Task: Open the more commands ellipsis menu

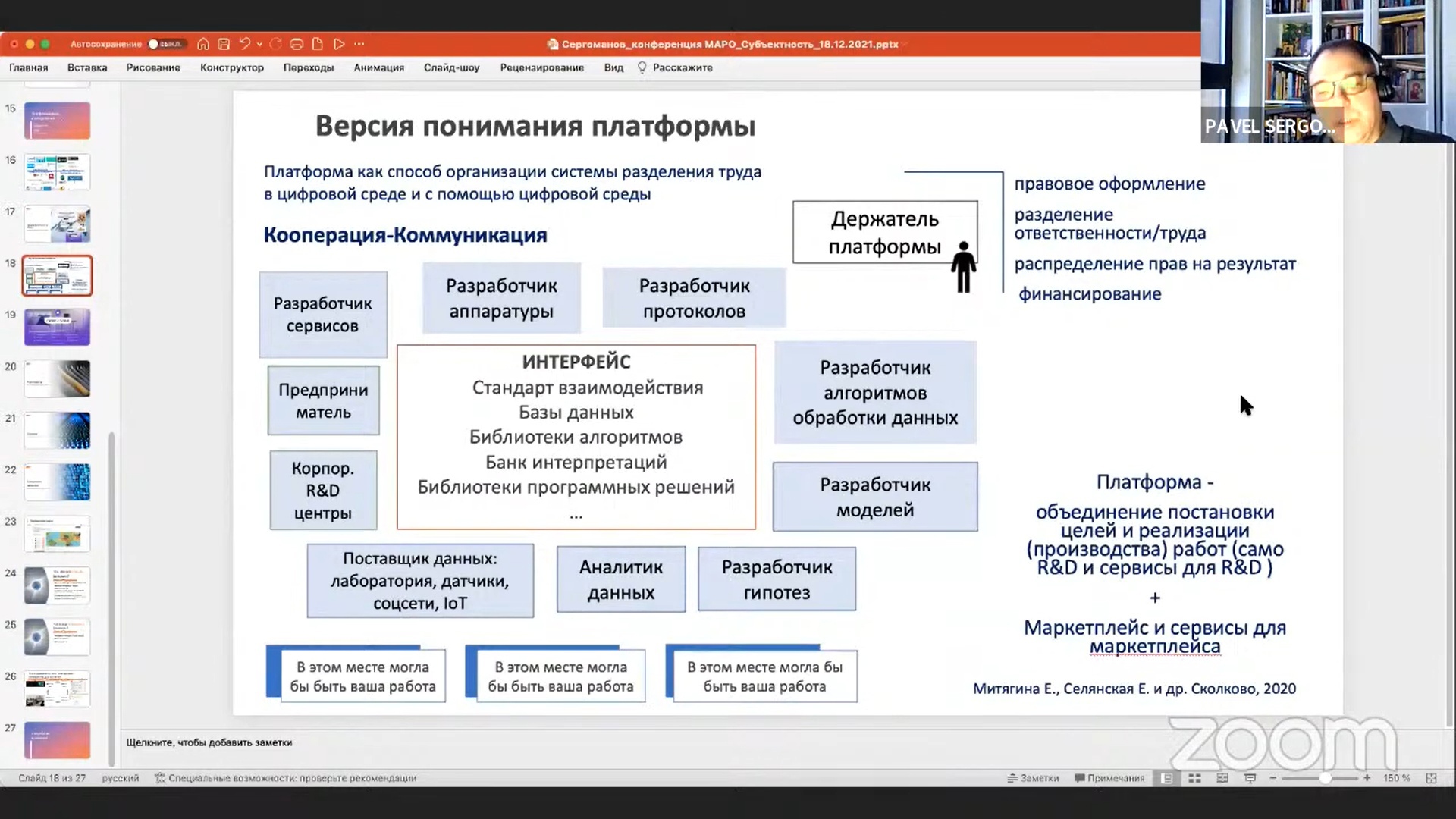Action: (x=359, y=44)
